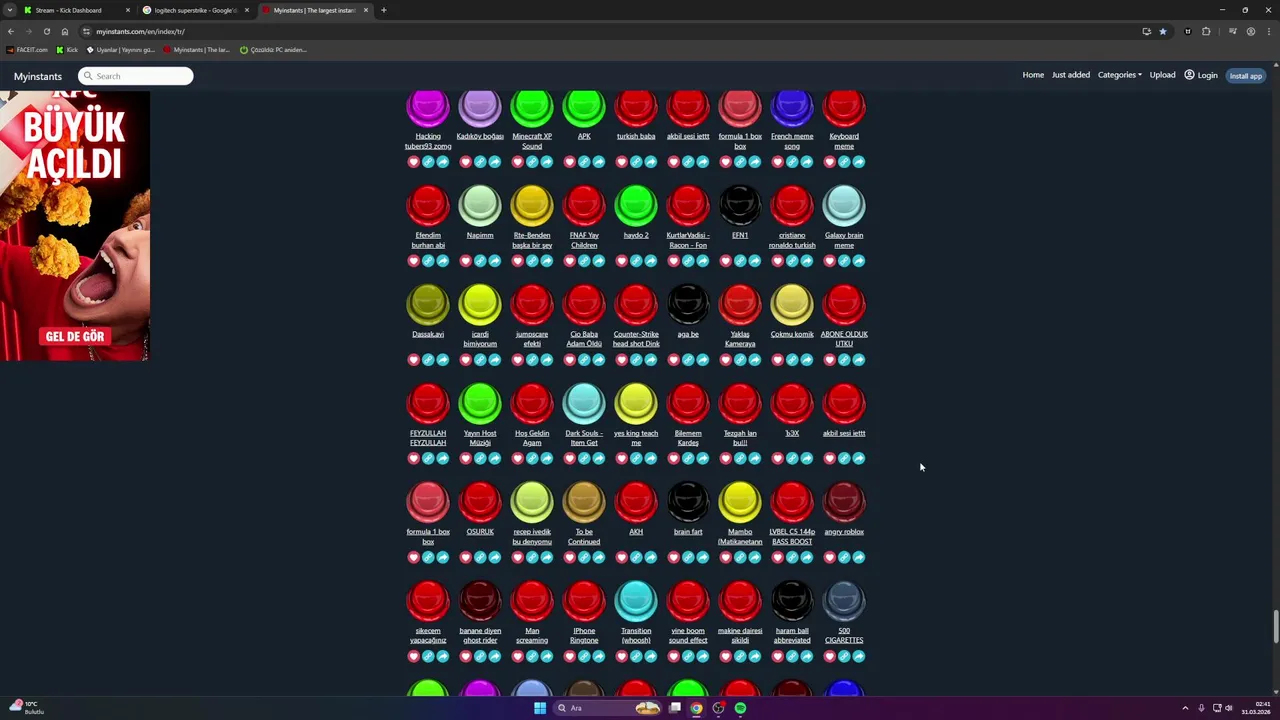Play the yellow Mambo sound button
This screenshot has width=1280, height=720.
point(740,502)
